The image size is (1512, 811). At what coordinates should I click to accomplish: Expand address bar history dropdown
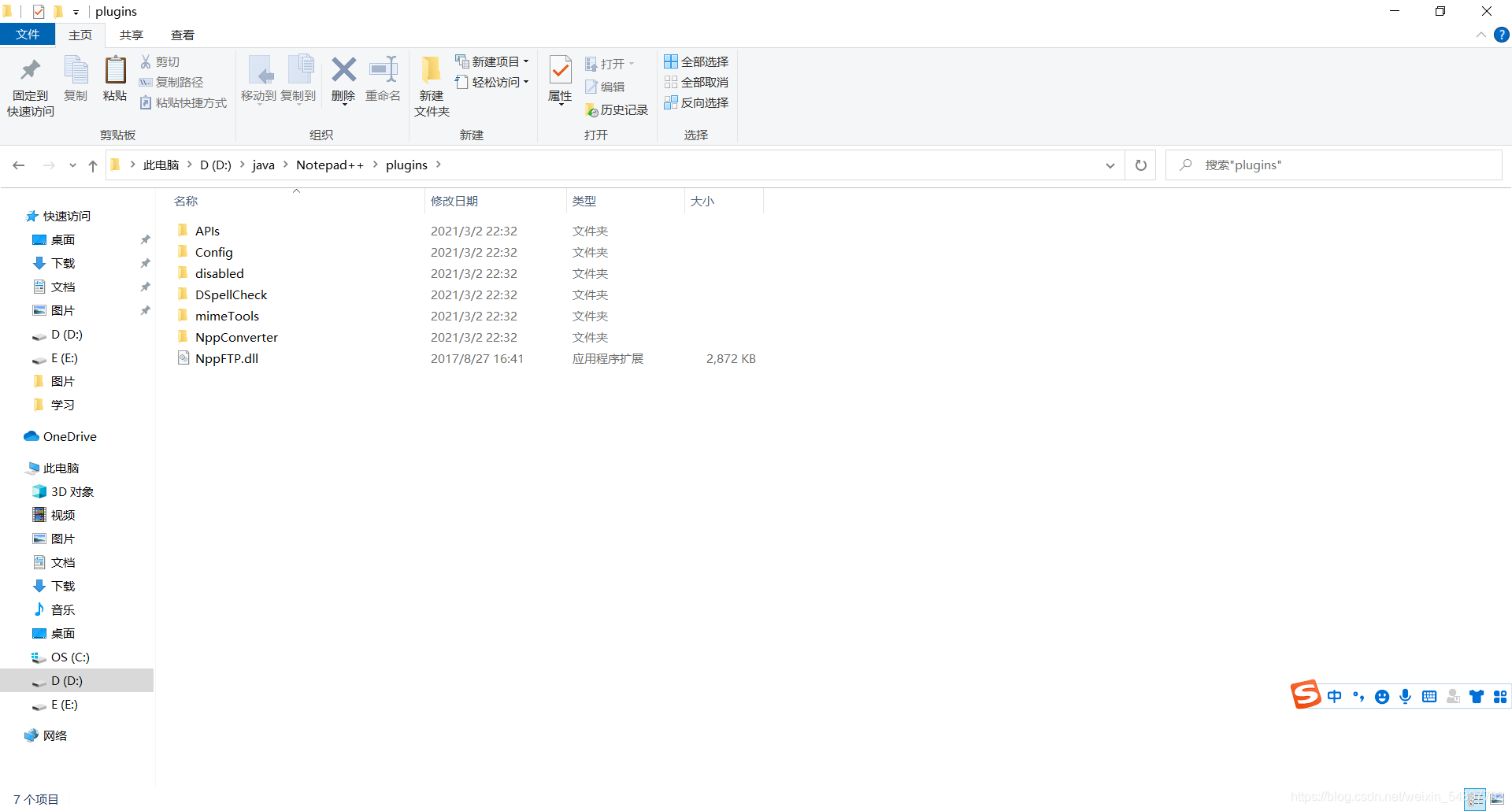click(1110, 165)
